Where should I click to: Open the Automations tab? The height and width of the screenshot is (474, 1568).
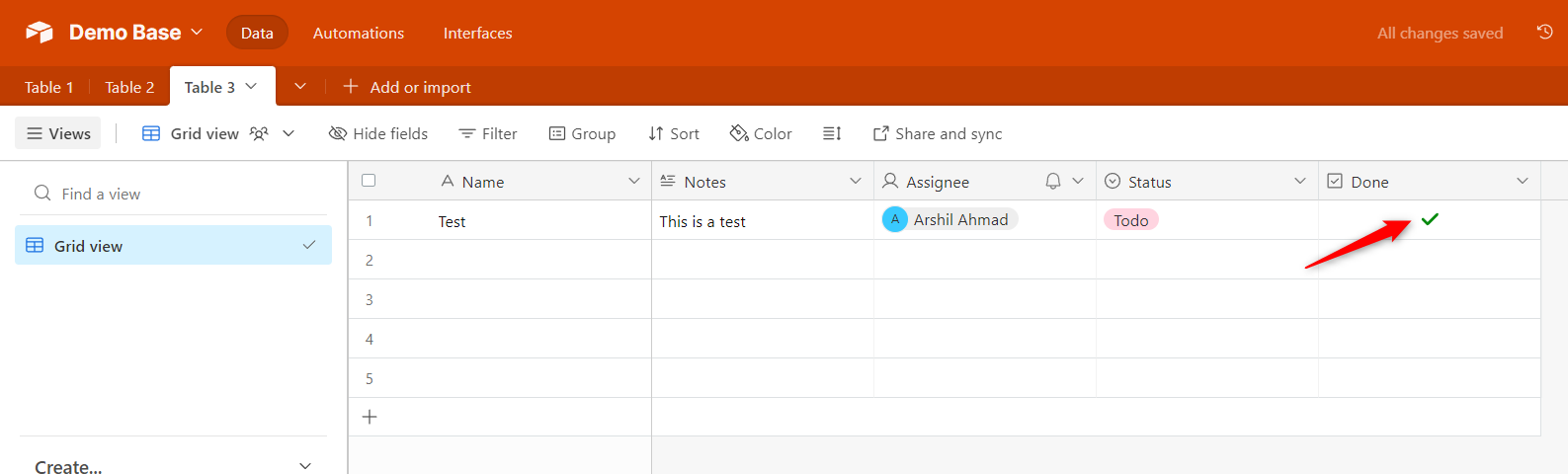[x=359, y=33]
